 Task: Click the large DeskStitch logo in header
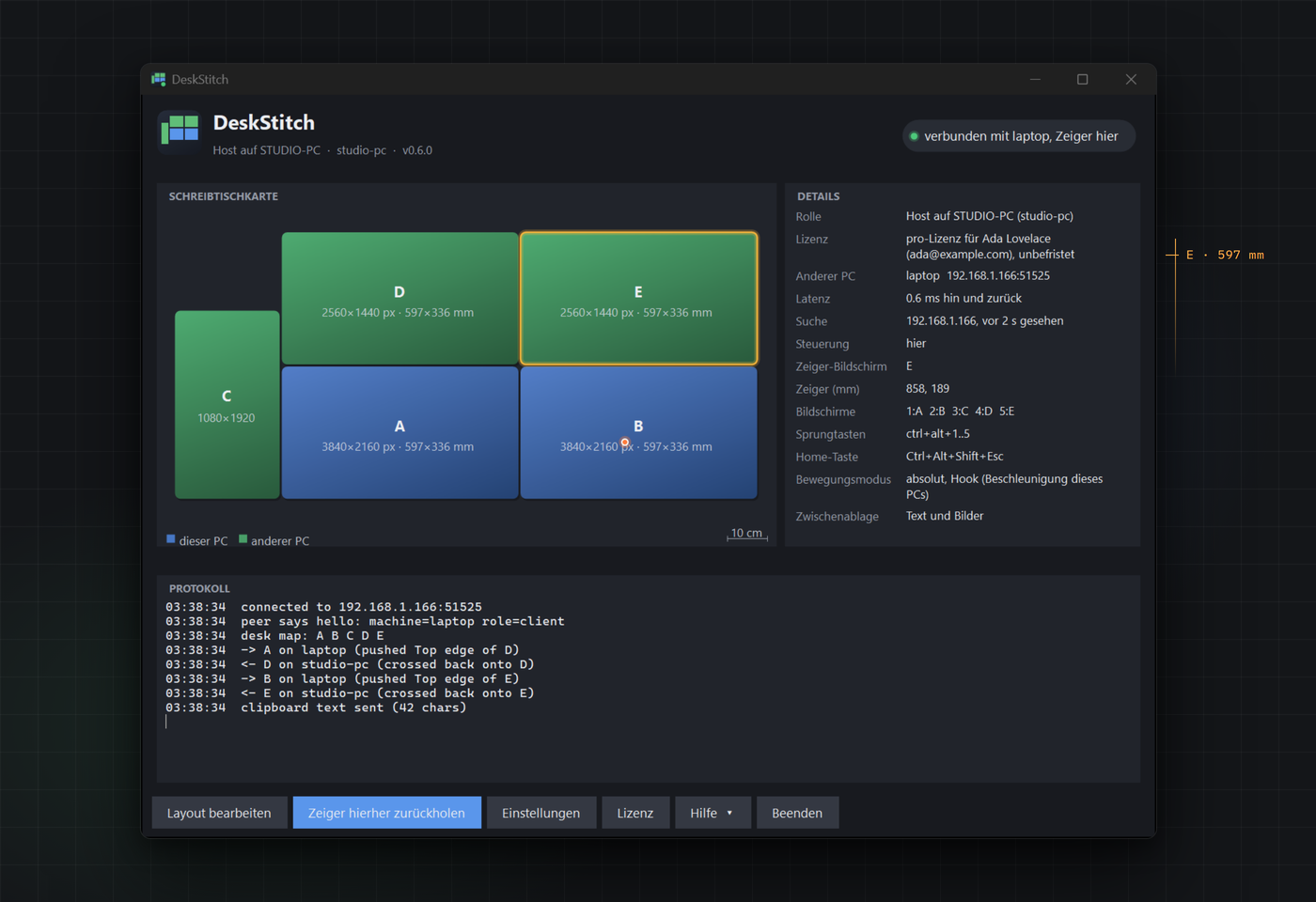coord(180,132)
